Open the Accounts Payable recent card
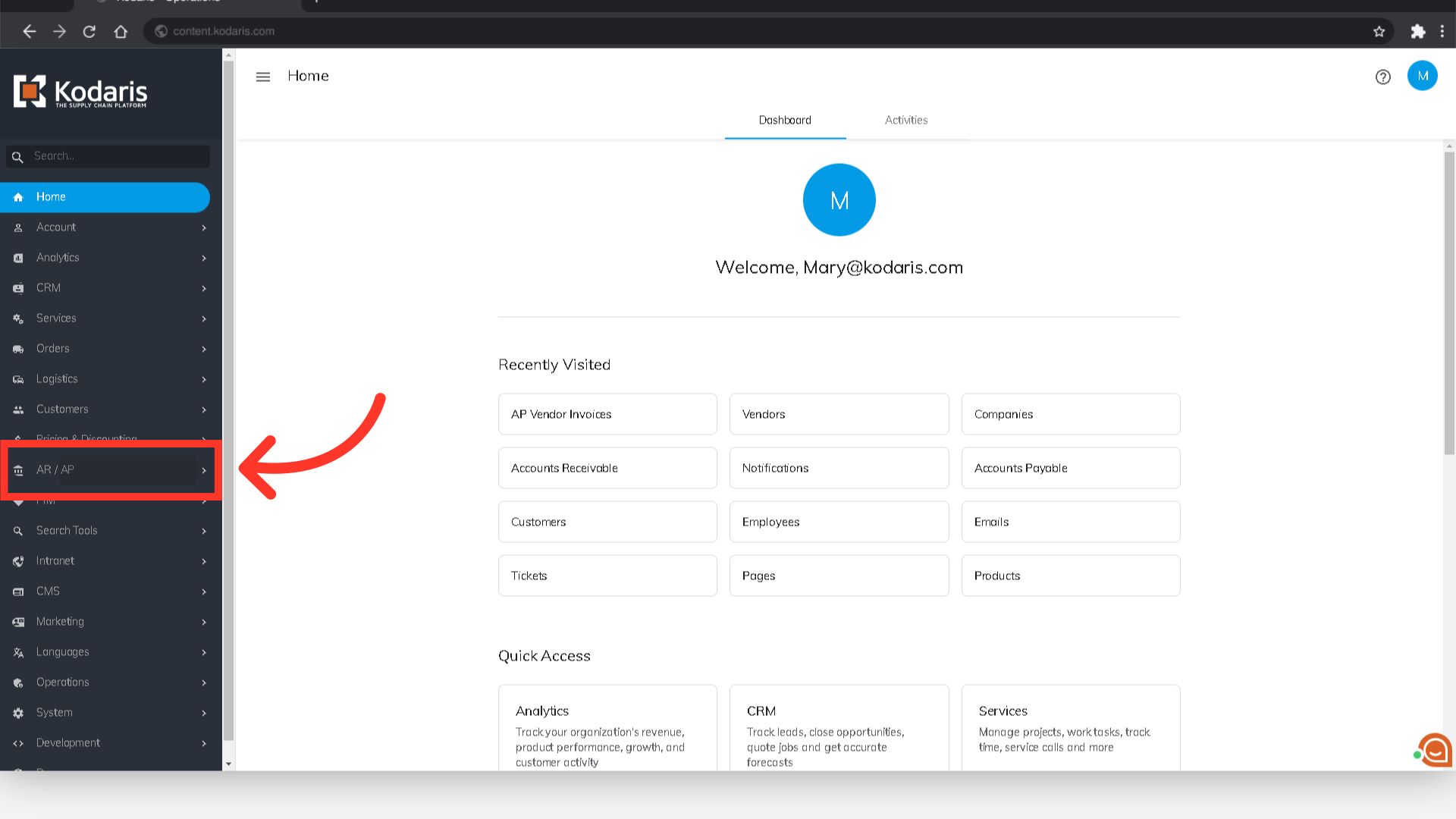The width and height of the screenshot is (1456, 819). coord(1070,468)
